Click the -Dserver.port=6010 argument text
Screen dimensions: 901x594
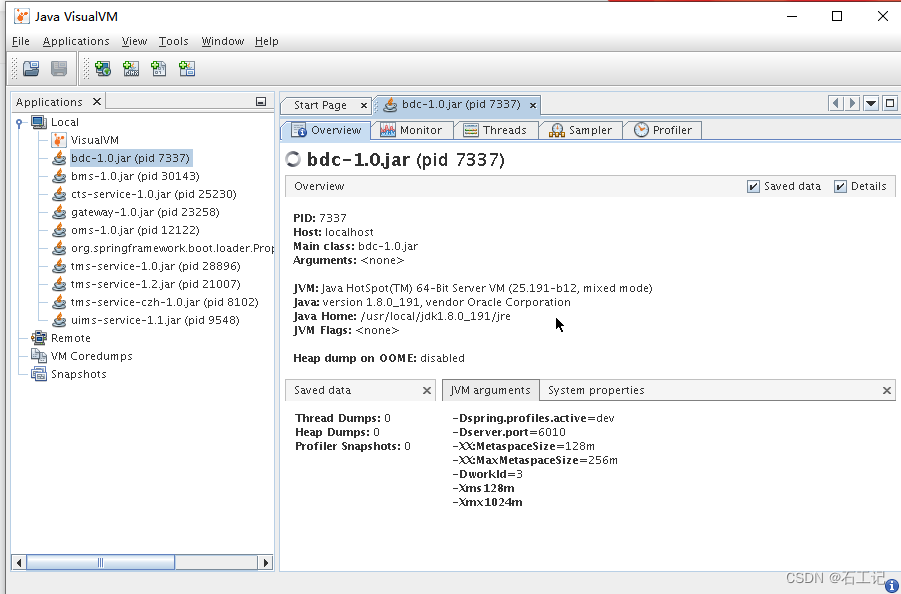pyautogui.click(x=509, y=432)
